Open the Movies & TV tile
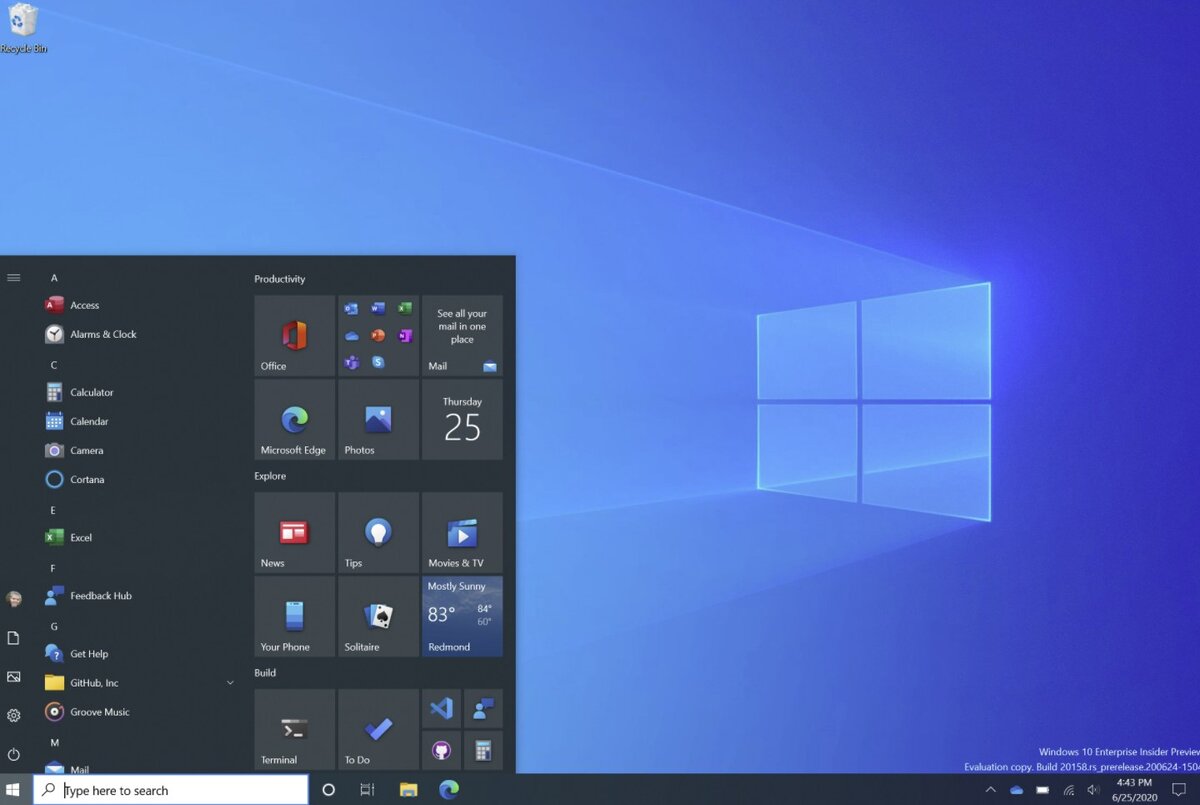Viewport: 1200px width, 805px height. pos(462,532)
